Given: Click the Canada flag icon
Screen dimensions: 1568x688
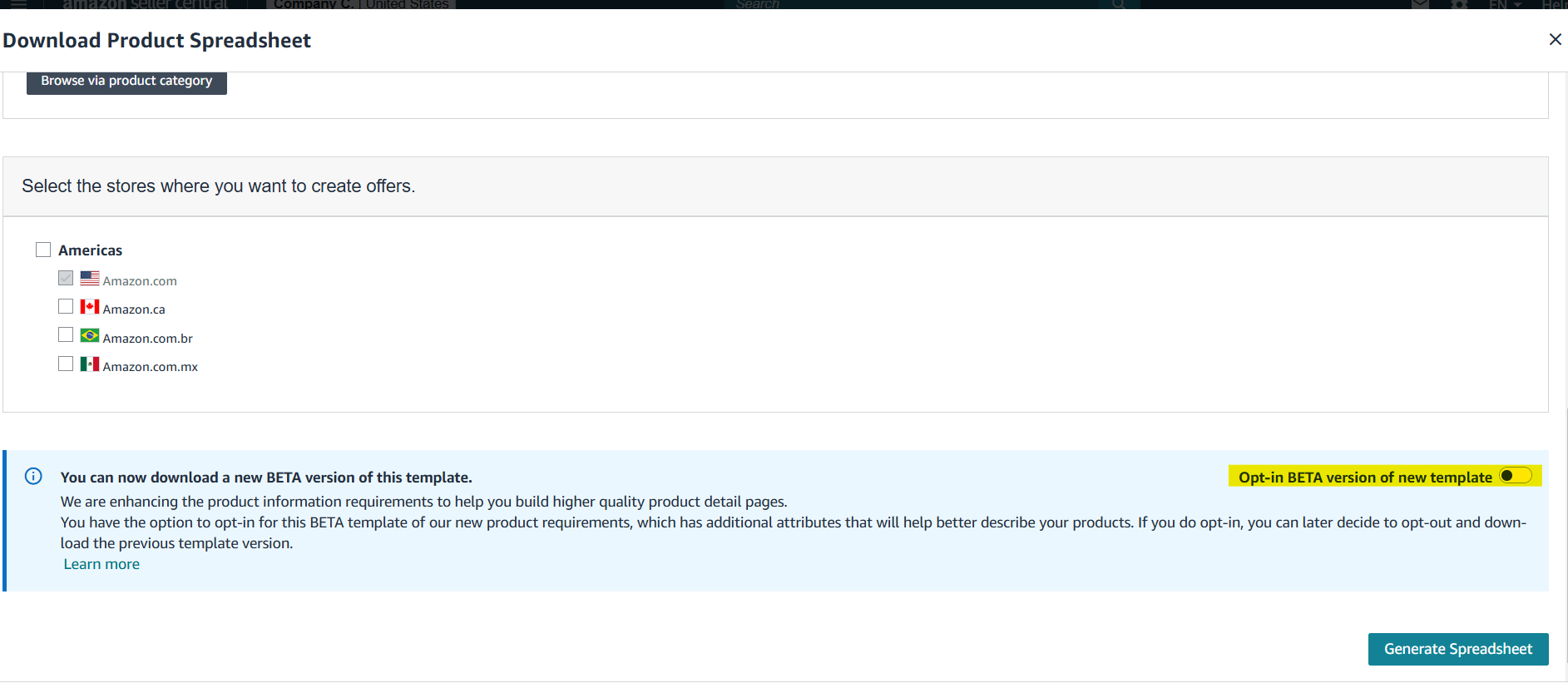Looking at the screenshot, I should tap(90, 306).
